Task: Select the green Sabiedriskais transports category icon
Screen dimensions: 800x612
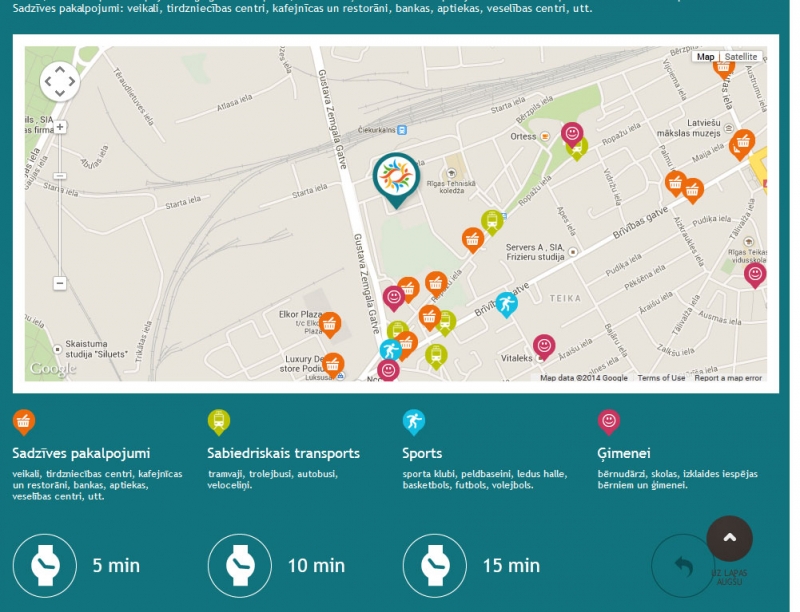Action: (x=219, y=421)
